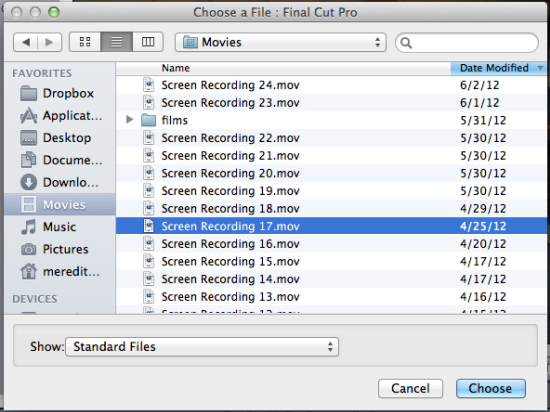Select list view mode button
Viewport: 550px width, 412px height.
pyautogui.click(x=116, y=42)
